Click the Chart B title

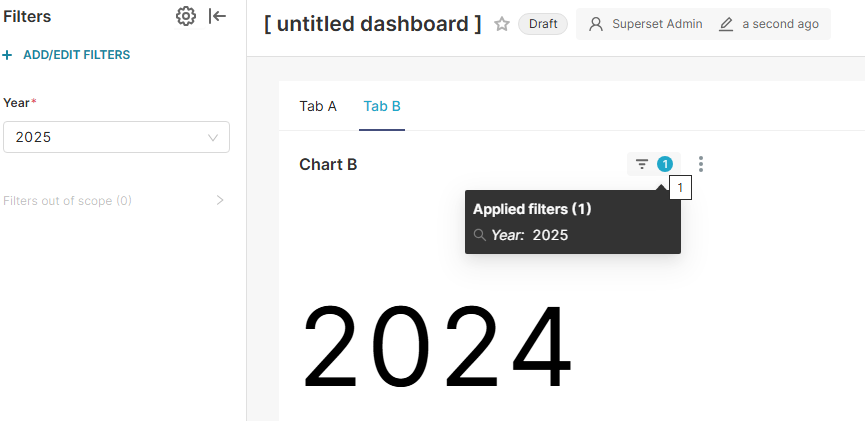pos(328,165)
